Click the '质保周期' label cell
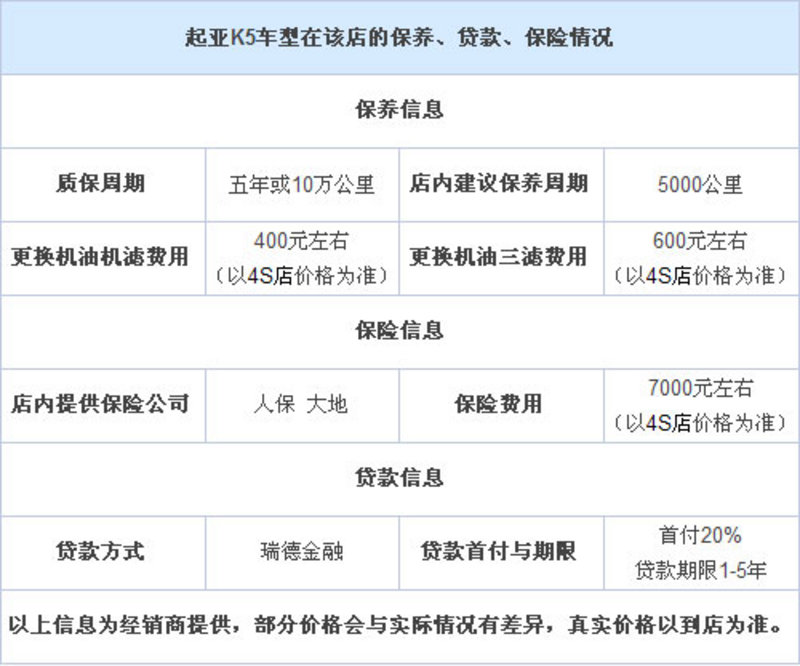 point(101,183)
